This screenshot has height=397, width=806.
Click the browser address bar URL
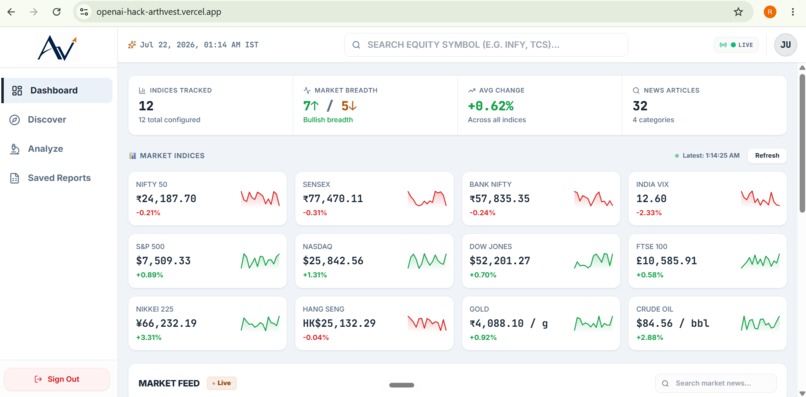[x=158, y=12]
